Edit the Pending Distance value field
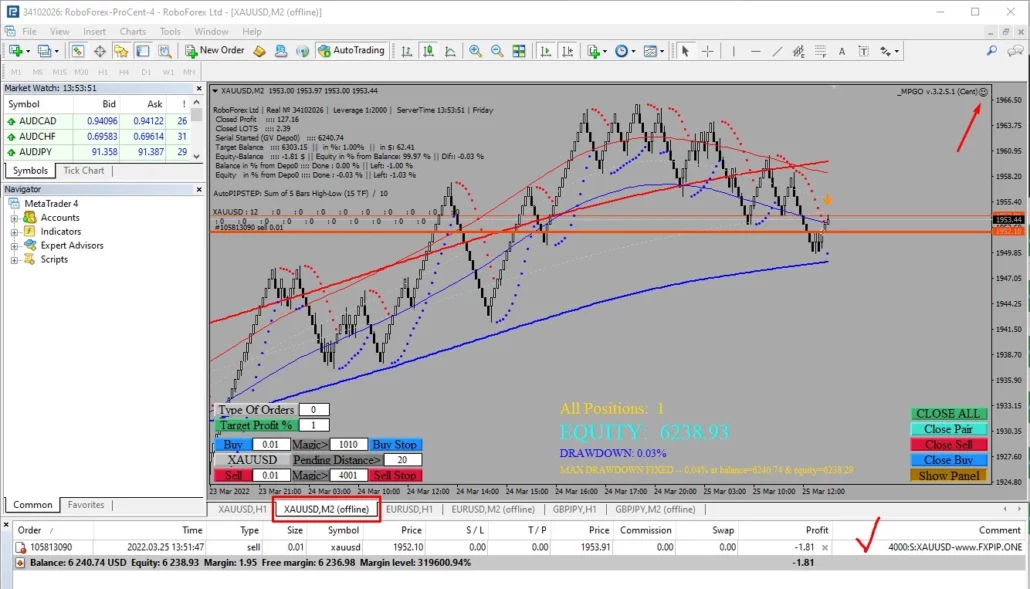The height and width of the screenshot is (589, 1030). [402, 460]
